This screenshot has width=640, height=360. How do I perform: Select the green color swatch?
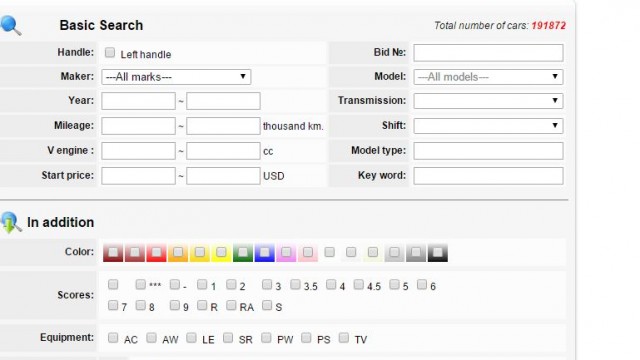coord(243,252)
